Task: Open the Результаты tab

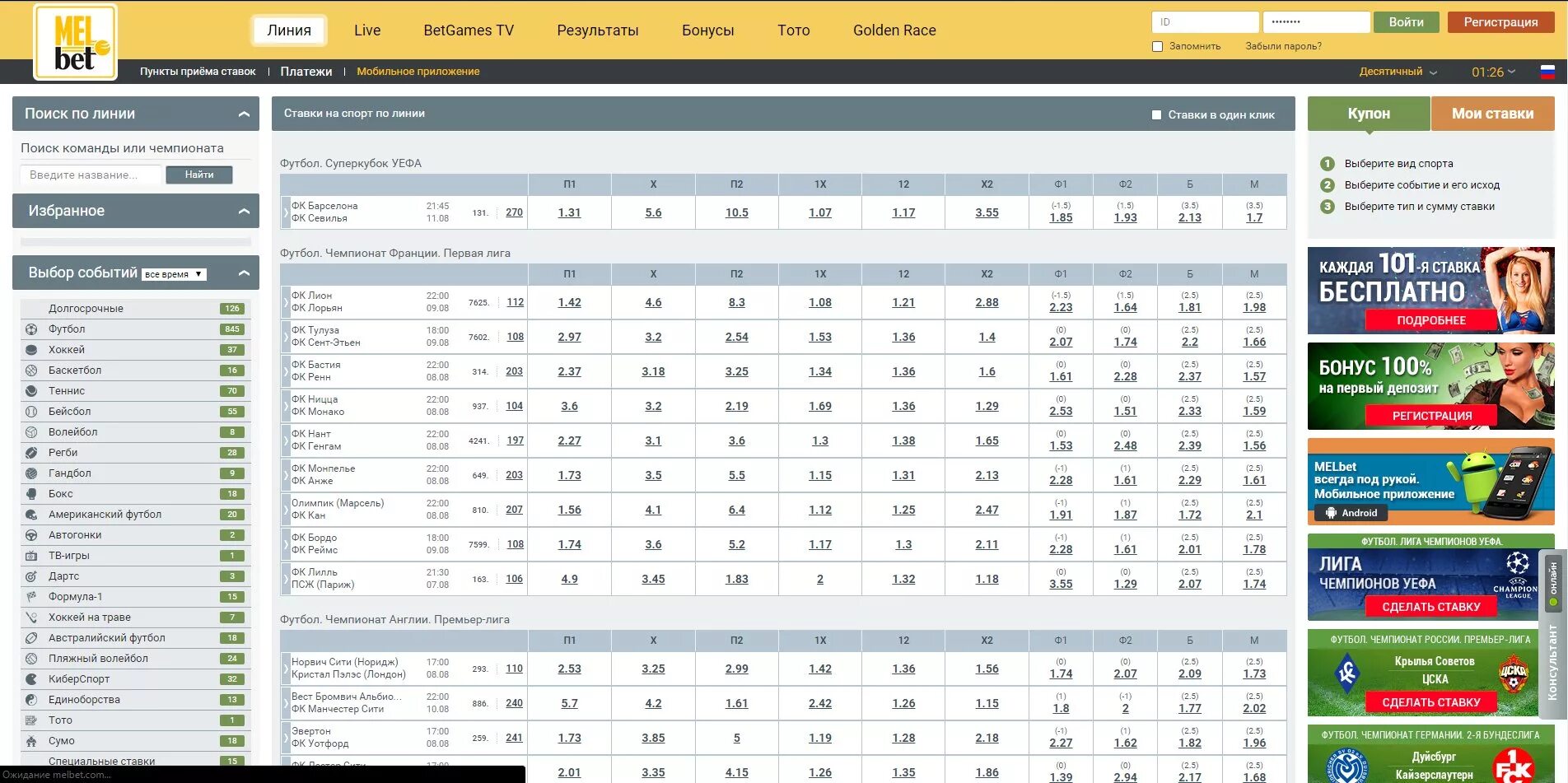Action: tap(598, 30)
